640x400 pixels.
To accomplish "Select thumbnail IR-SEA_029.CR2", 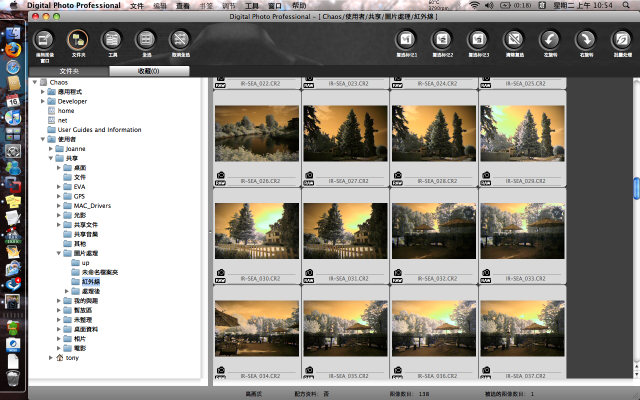I will pos(522,133).
